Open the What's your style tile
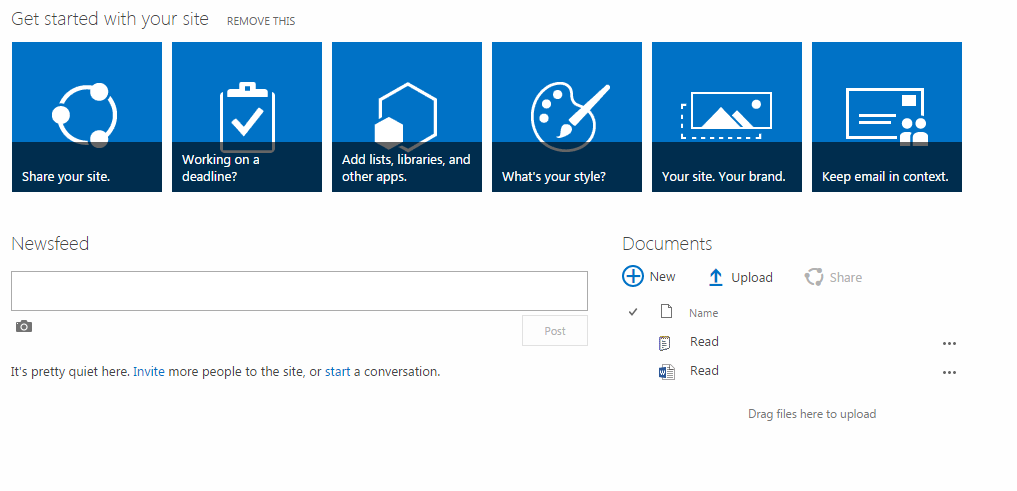The width and height of the screenshot is (1017, 491). [x=567, y=117]
